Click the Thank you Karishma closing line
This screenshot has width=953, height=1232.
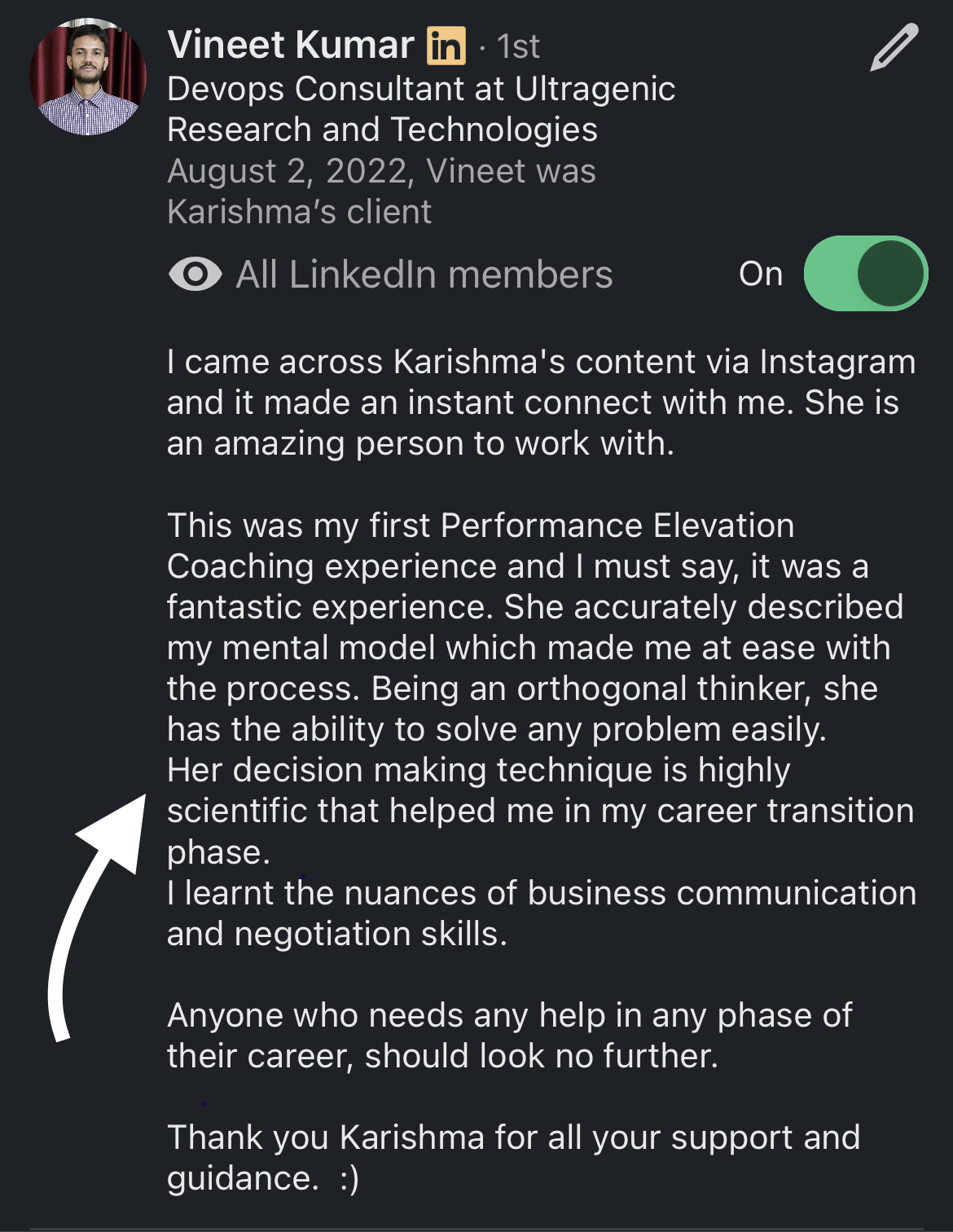(513, 1158)
